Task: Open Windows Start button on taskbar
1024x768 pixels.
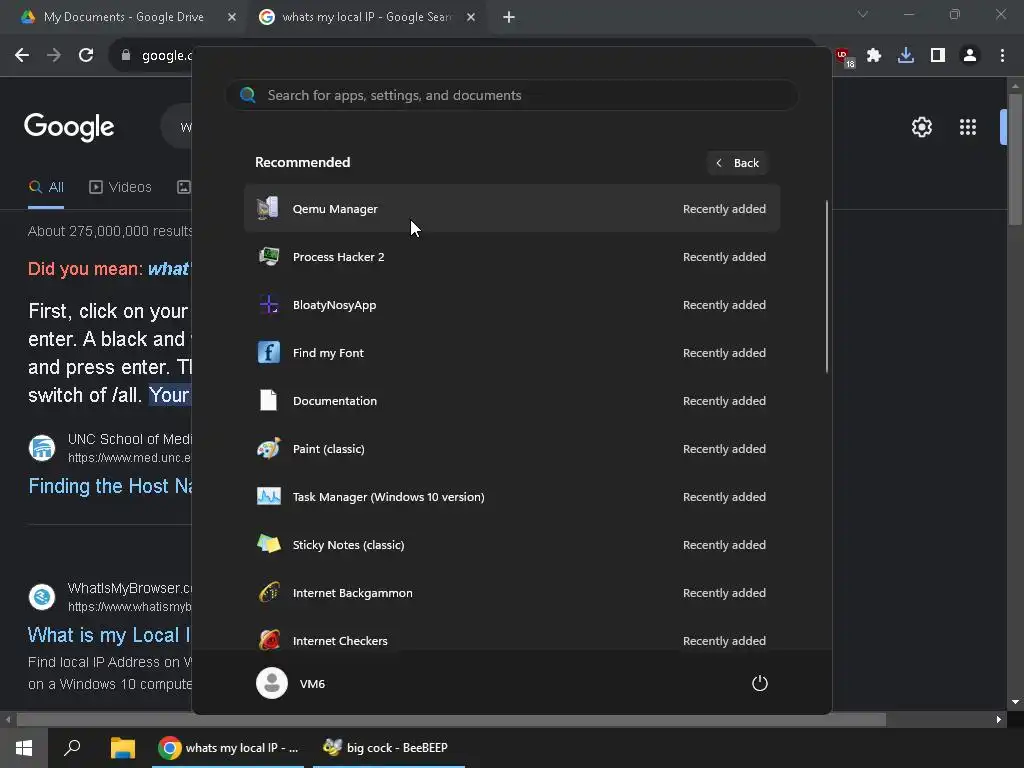Action: click(x=24, y=748)
